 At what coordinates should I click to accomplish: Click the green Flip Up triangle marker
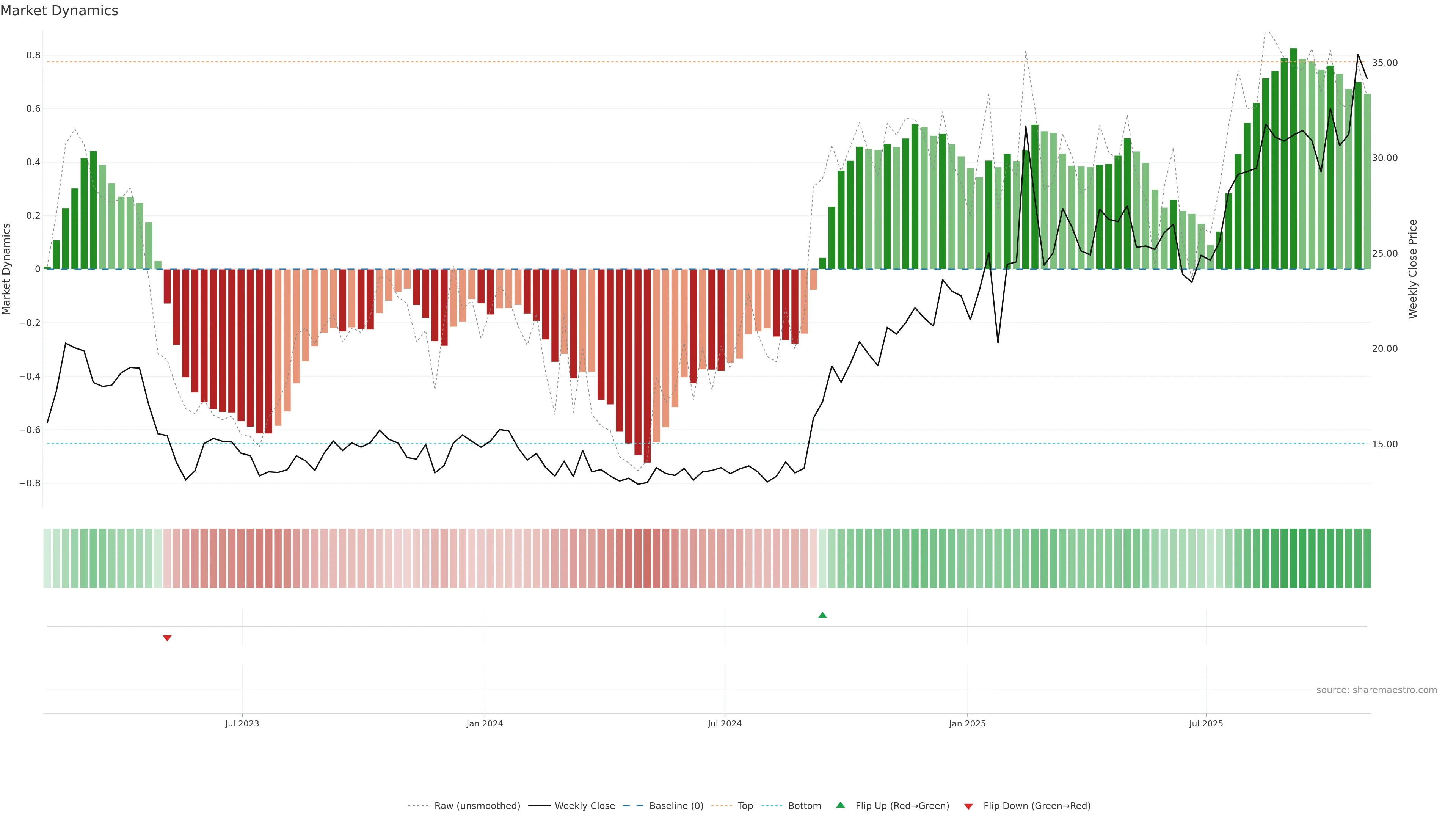pos(822,615)
